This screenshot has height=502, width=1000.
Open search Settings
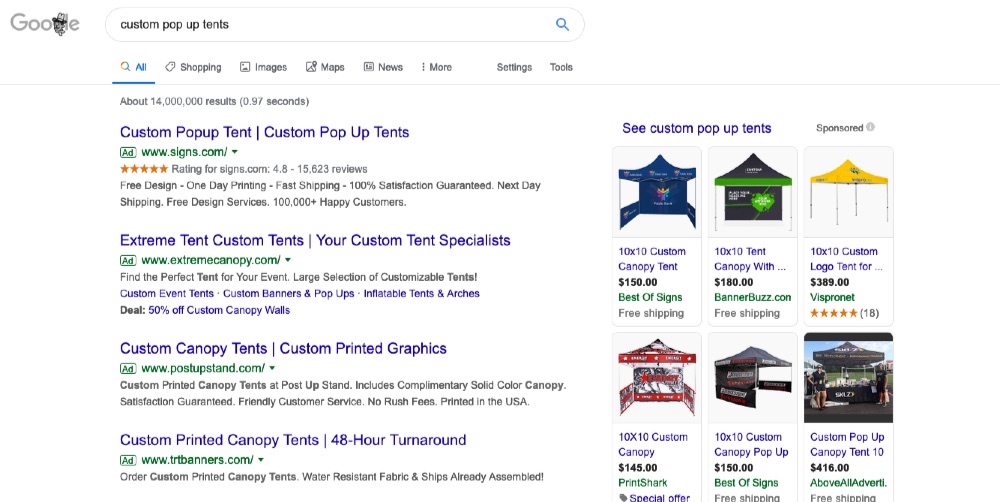pyautogui.click(x=514, y=67)
